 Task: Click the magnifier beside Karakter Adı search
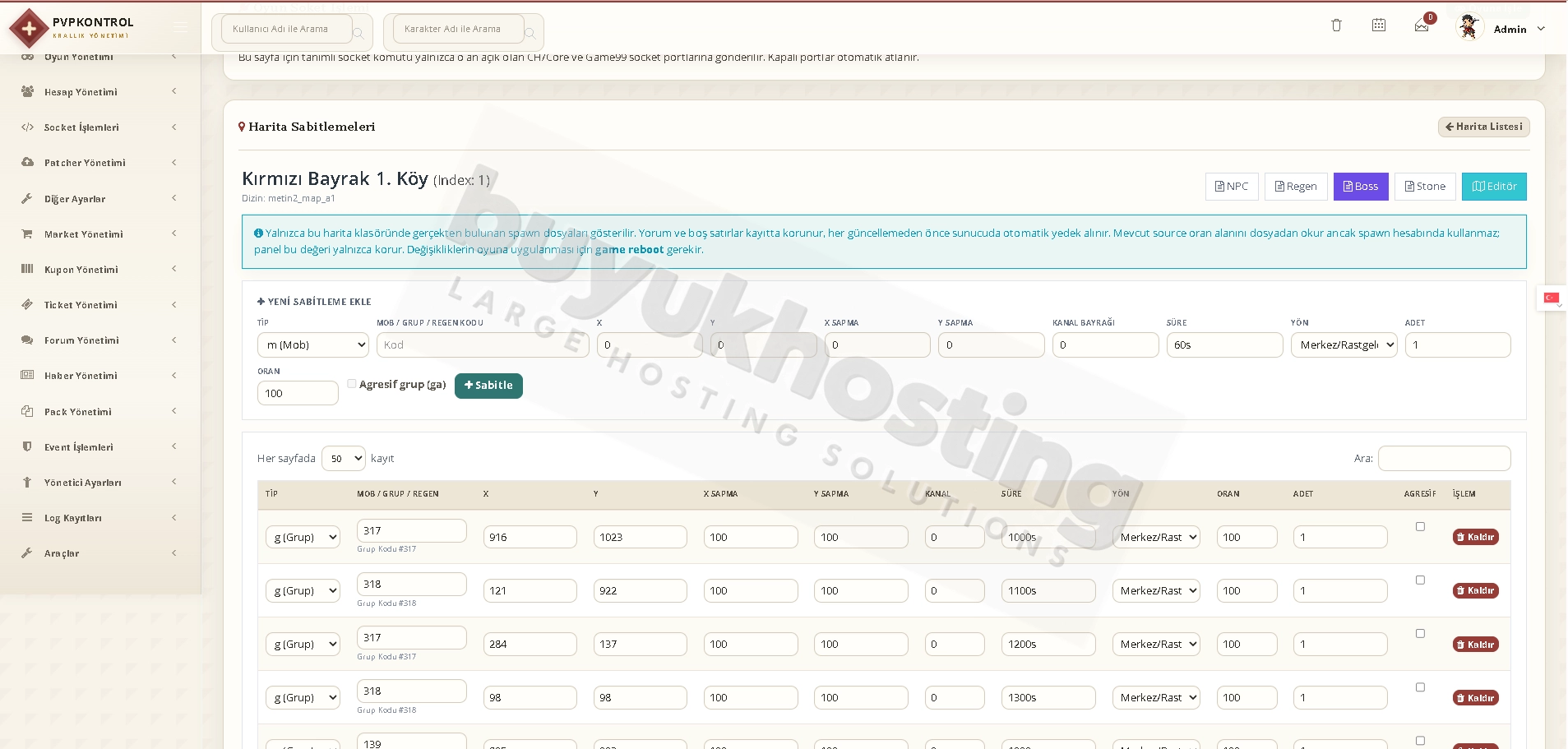pos(530,34)
